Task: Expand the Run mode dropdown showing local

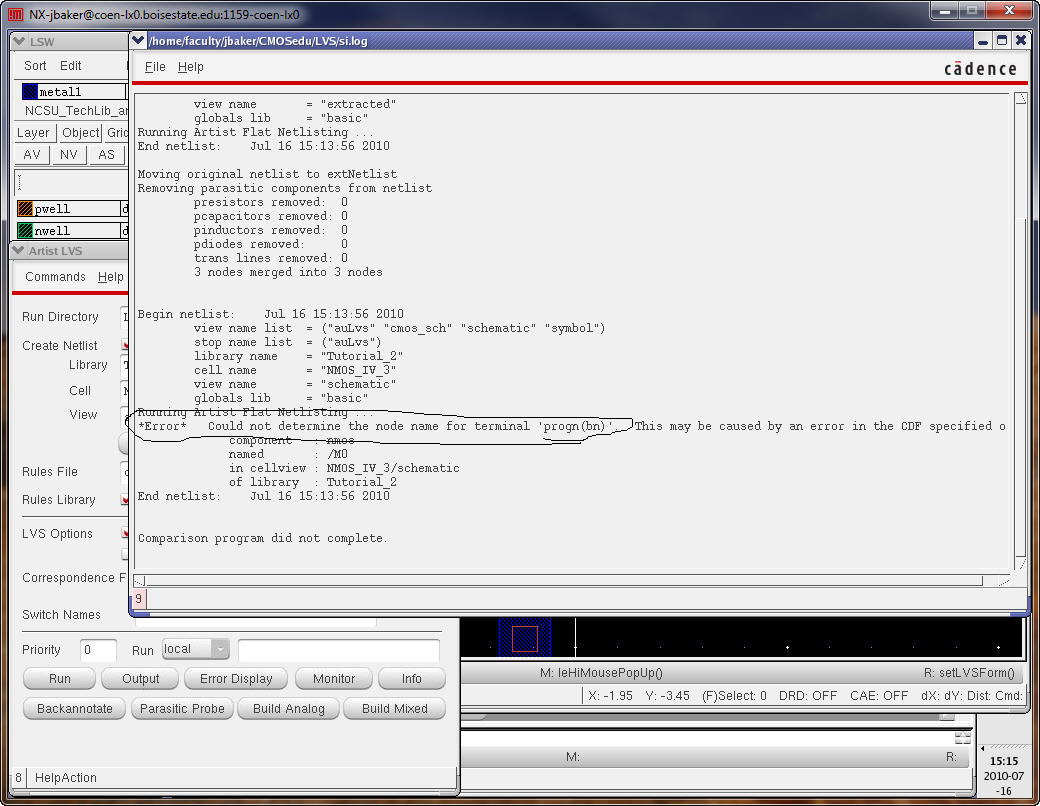Action: (220, 649)
